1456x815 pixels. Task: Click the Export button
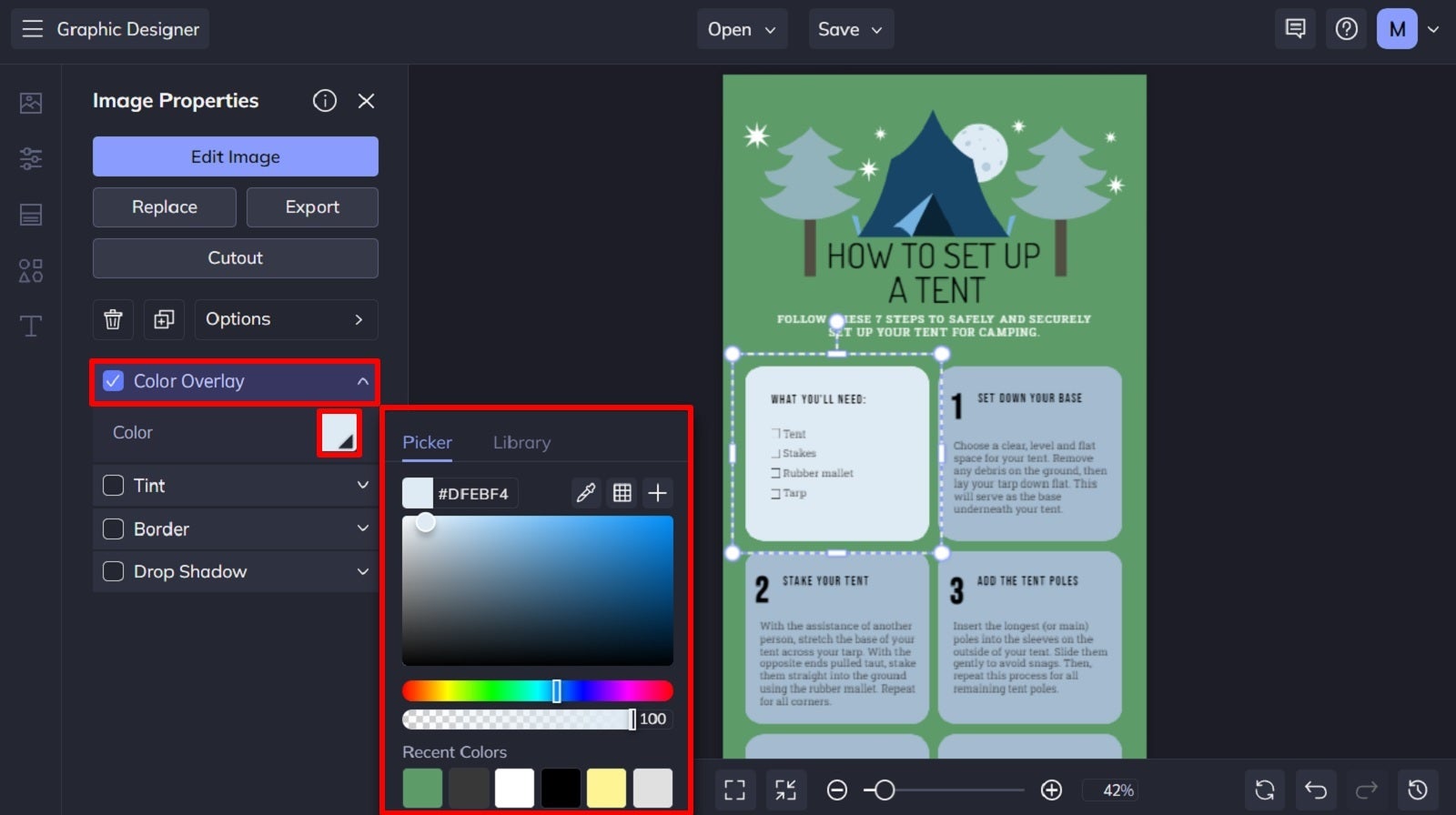pos(312,207)
